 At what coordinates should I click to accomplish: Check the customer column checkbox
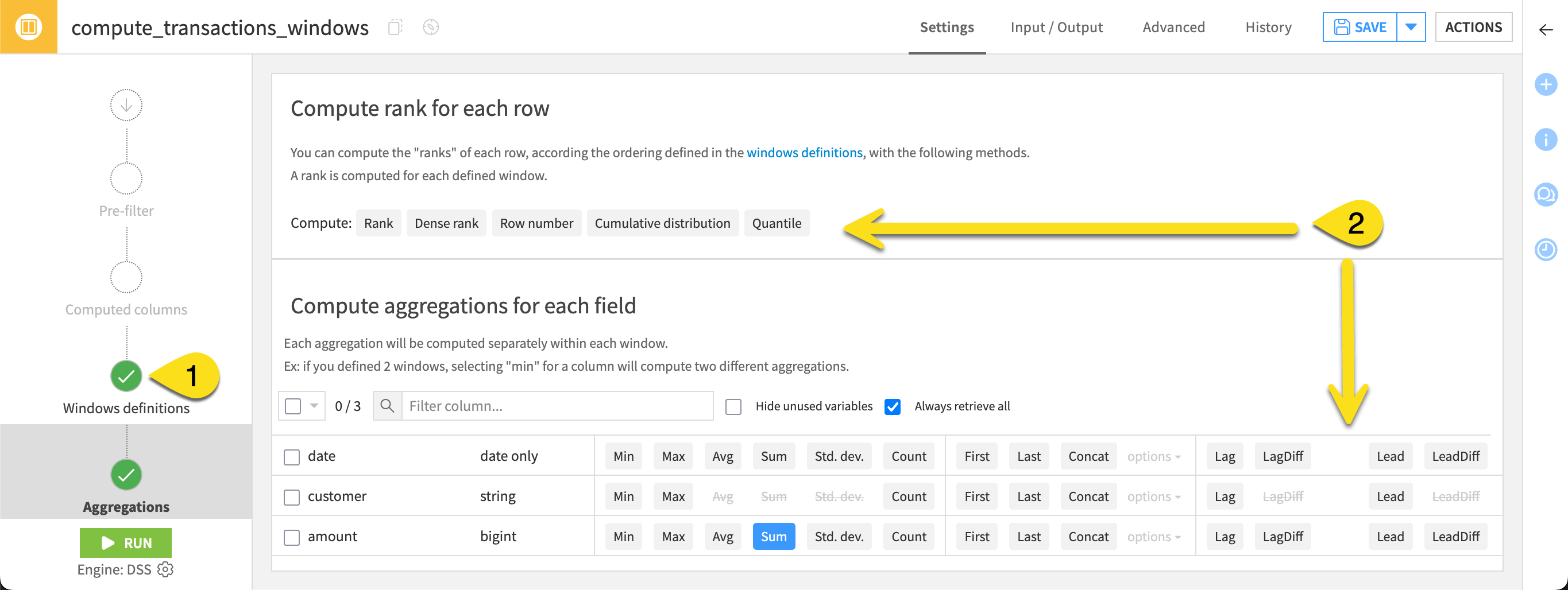tap(292, 497)
